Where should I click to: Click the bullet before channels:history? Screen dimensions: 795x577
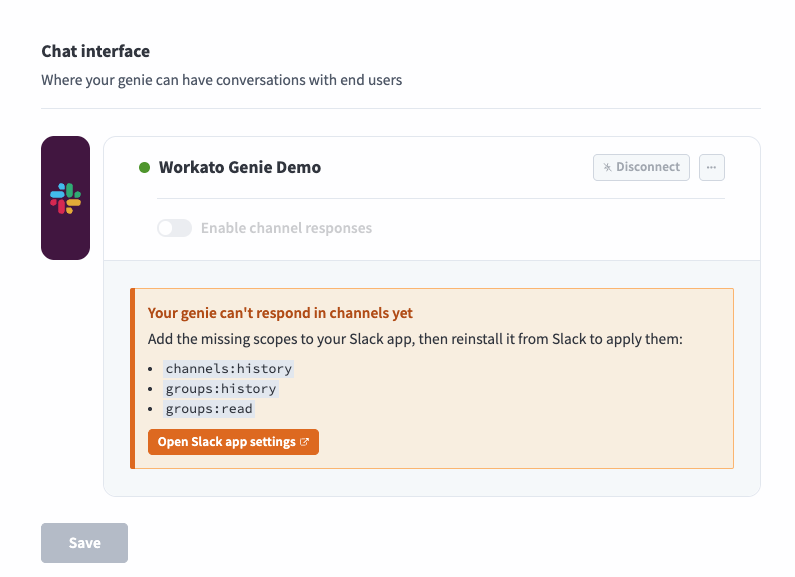click(x=151, y=369)
